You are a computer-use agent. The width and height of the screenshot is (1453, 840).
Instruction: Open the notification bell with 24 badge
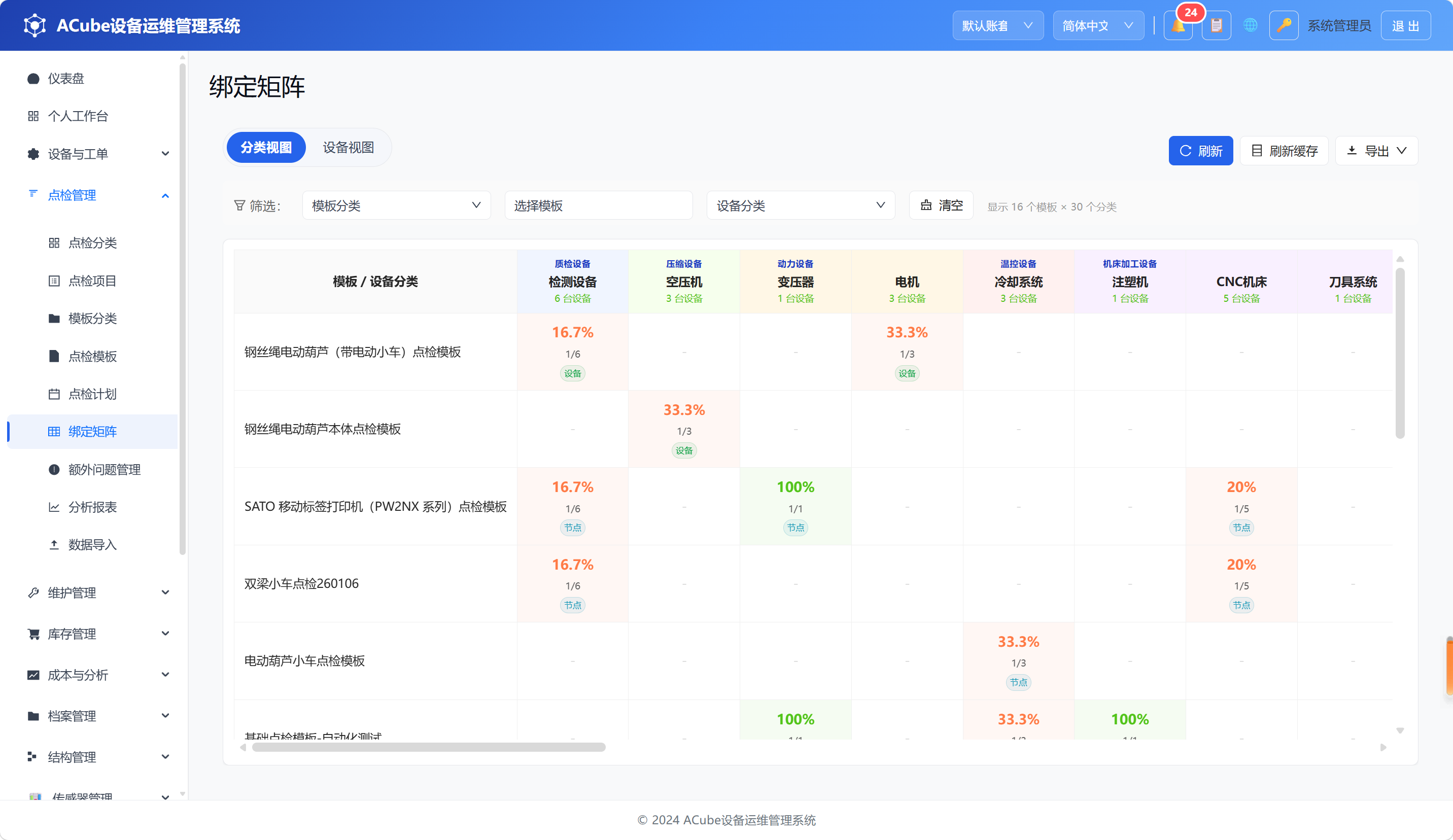point(1178,25)
